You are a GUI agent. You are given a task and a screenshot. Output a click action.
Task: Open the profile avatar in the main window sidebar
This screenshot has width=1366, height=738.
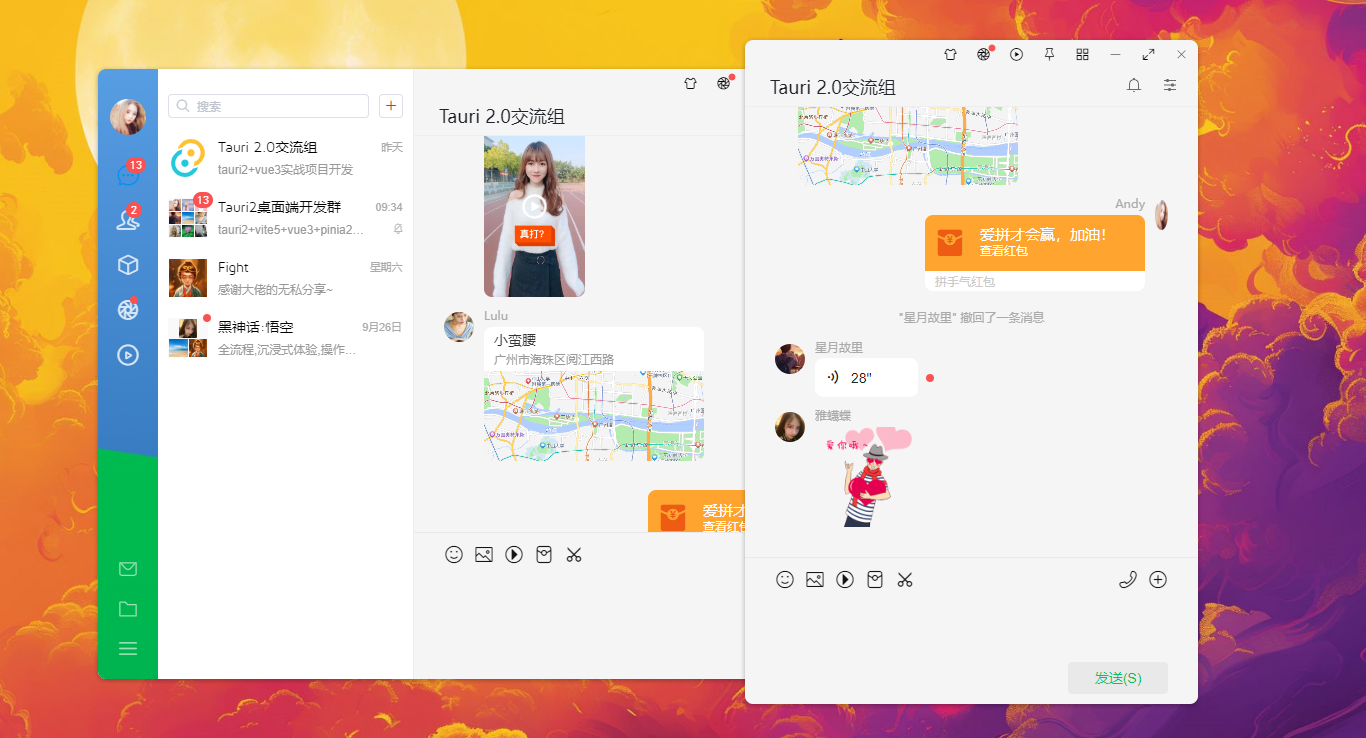pyautogui.click(x=128, y=117)
